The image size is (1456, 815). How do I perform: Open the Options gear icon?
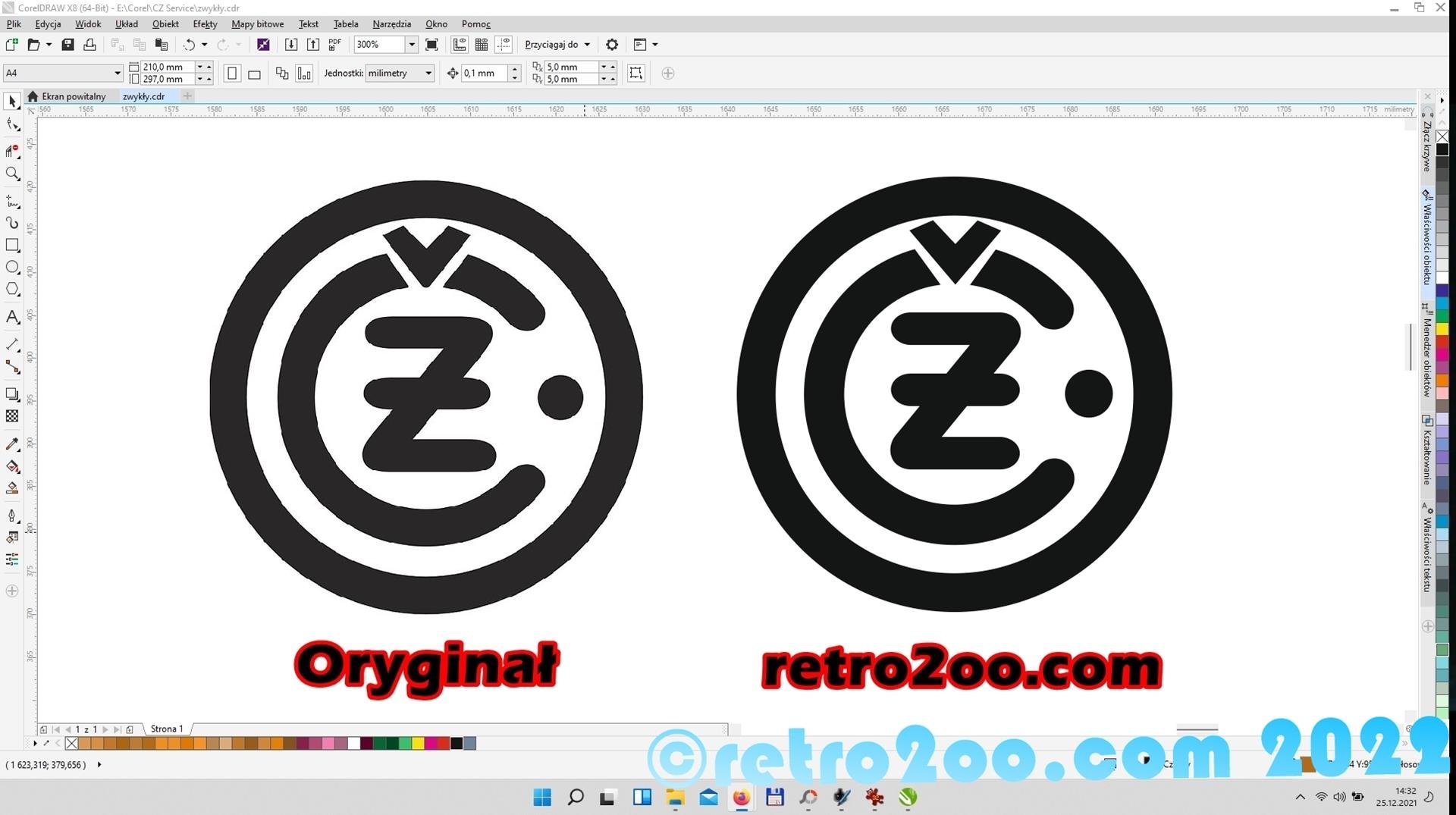pos(612,45)
